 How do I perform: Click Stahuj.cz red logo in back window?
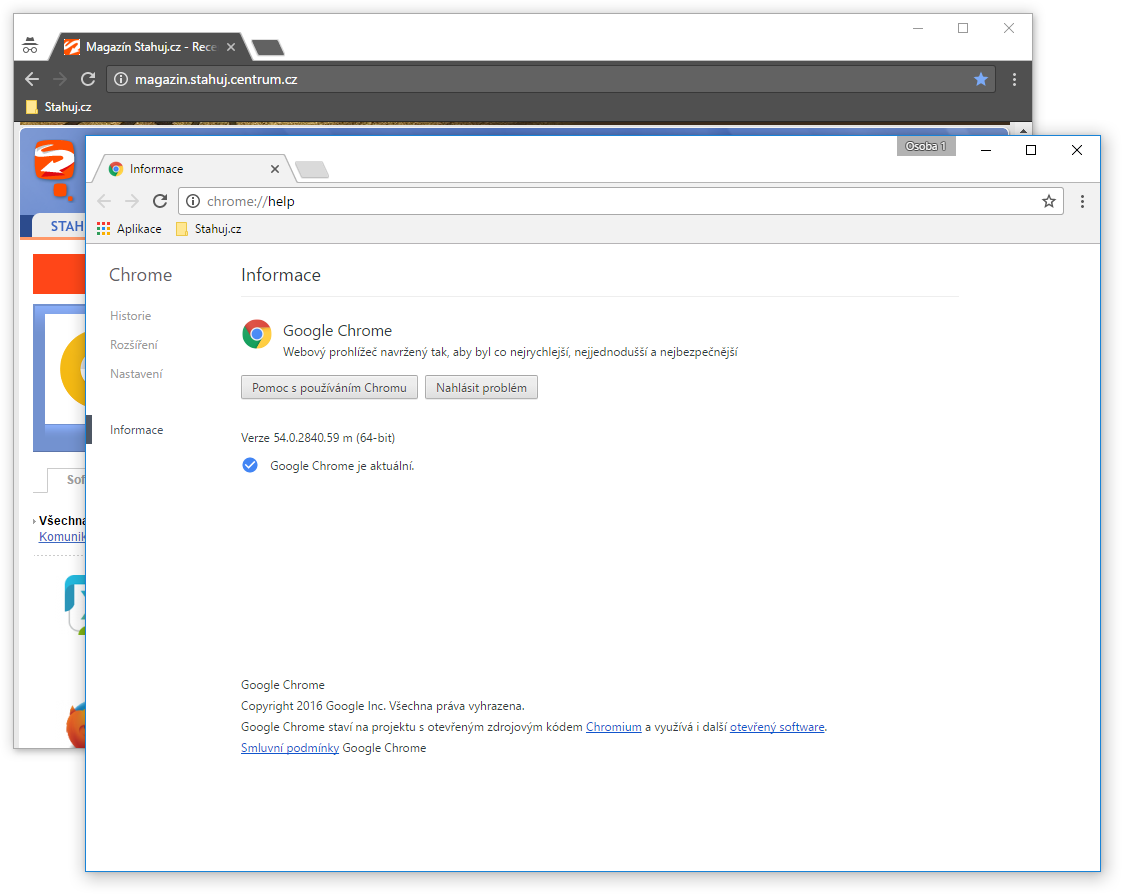tap(54, 169)
